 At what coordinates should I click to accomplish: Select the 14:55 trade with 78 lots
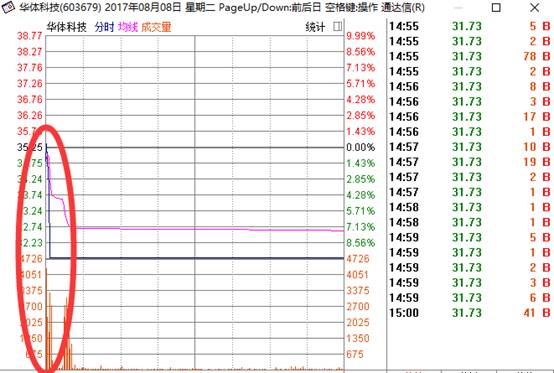tap(470, 57)
